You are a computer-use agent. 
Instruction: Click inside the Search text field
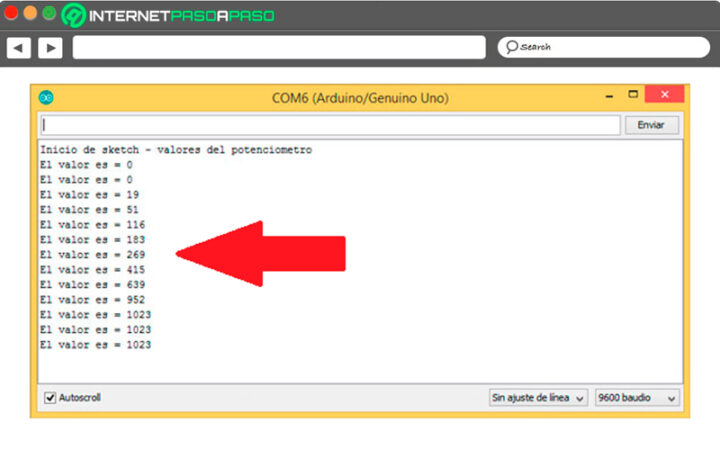coord(610,47)
